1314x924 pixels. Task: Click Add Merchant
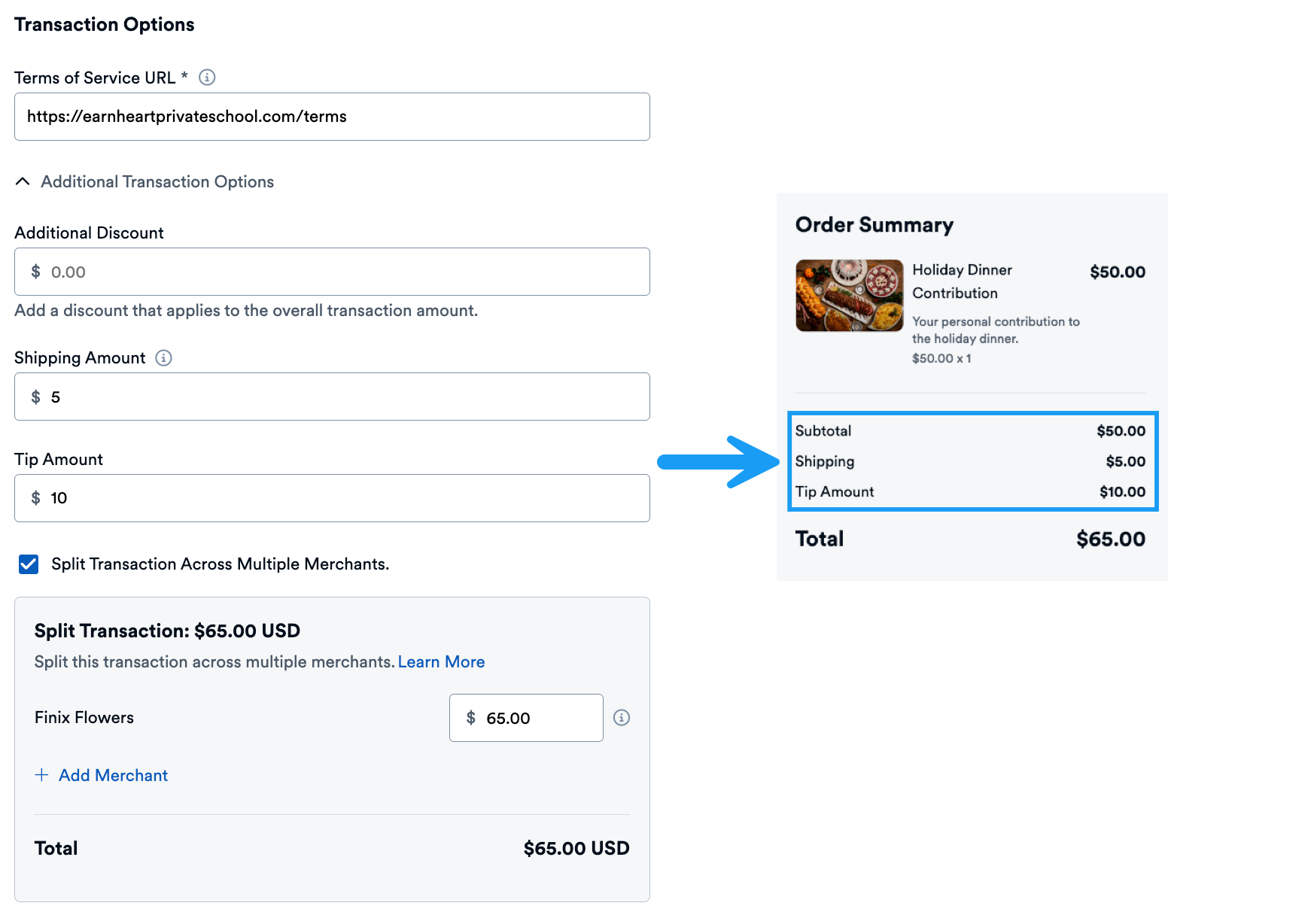pyautogui.click(x=113, y=775)
